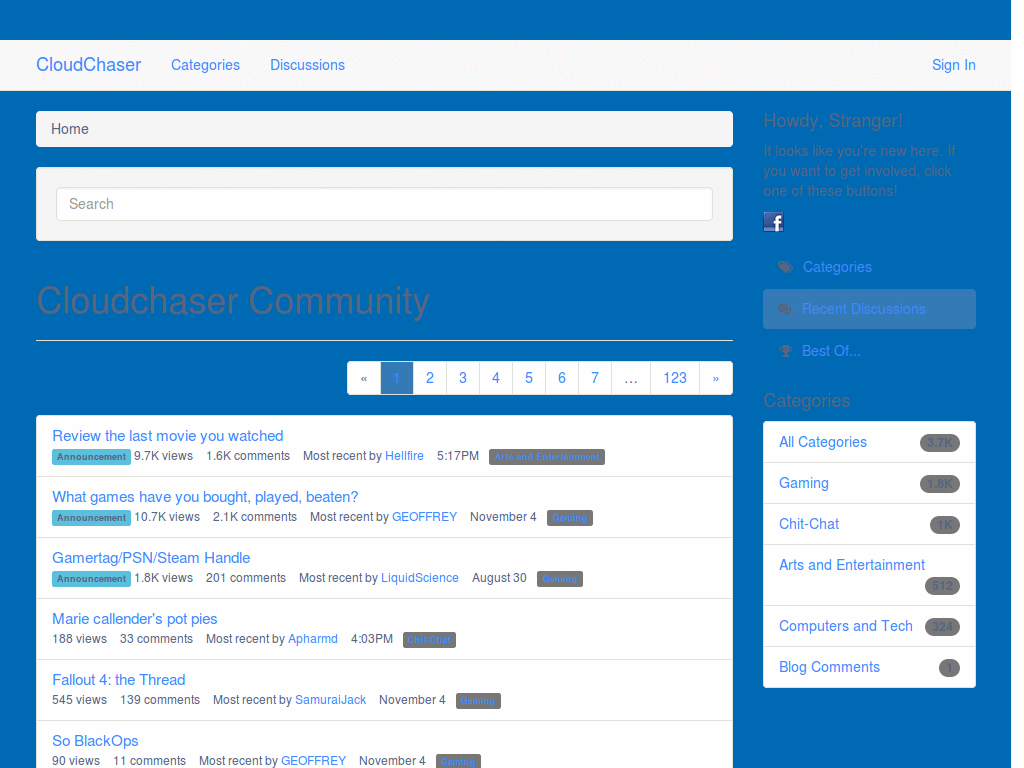This screenshot has width=1024, height=768.
Task: View user LiquidScience's profile
Action: (x=420, y=578)
